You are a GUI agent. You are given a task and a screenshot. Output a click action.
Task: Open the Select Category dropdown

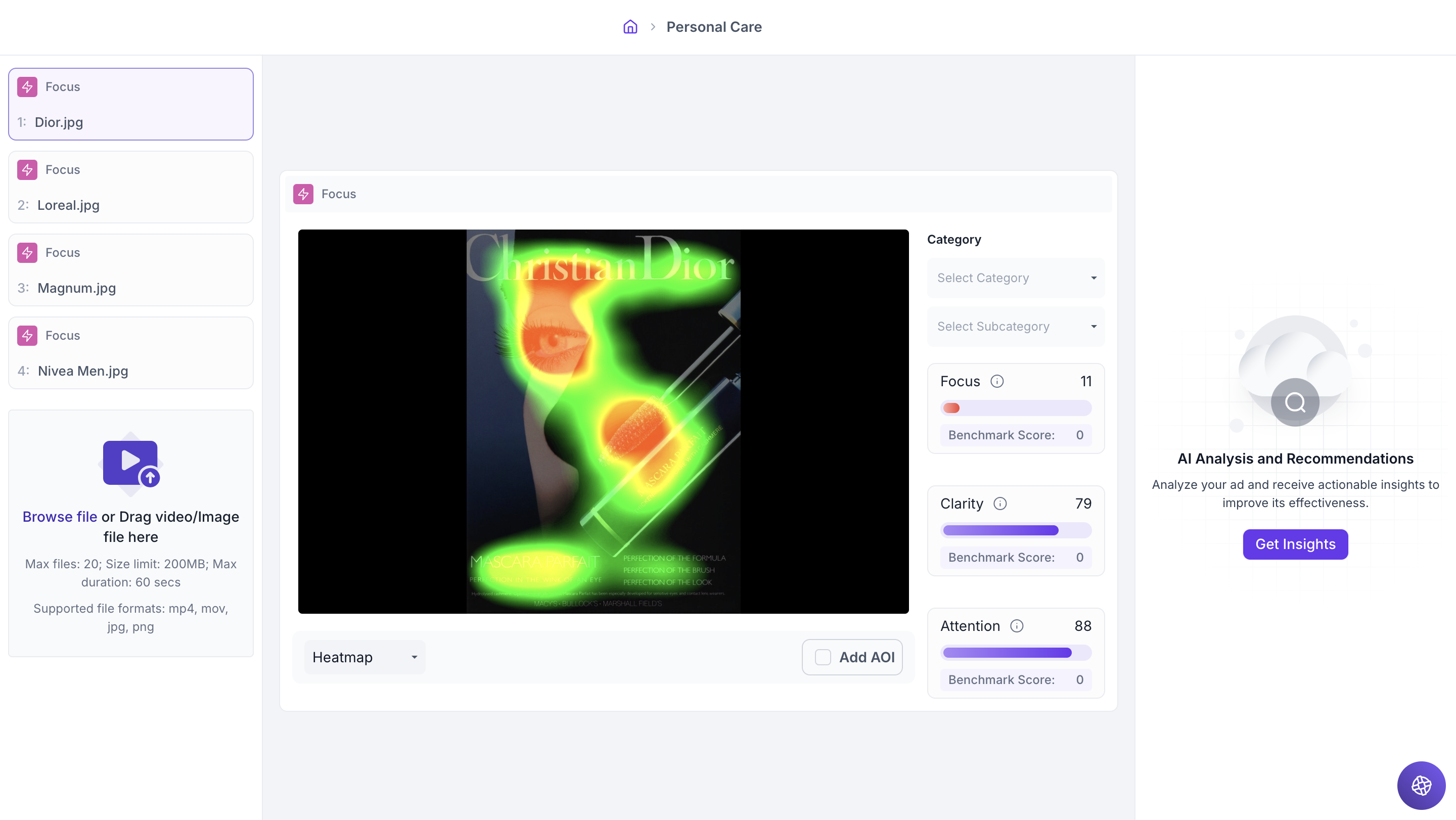[x=1016, y=278]
